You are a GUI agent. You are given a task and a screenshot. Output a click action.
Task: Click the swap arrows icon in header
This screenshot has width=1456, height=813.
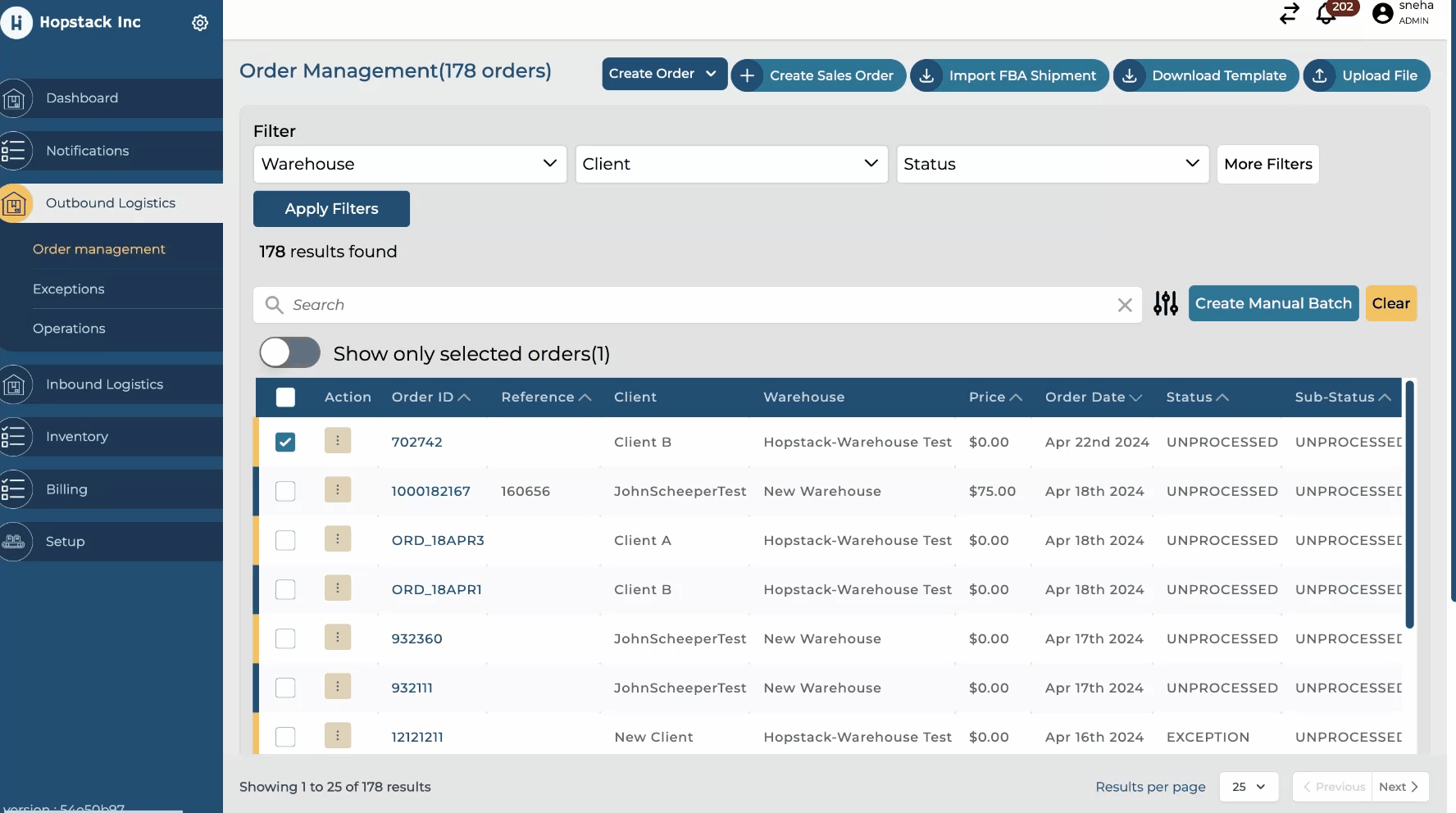1289,14
